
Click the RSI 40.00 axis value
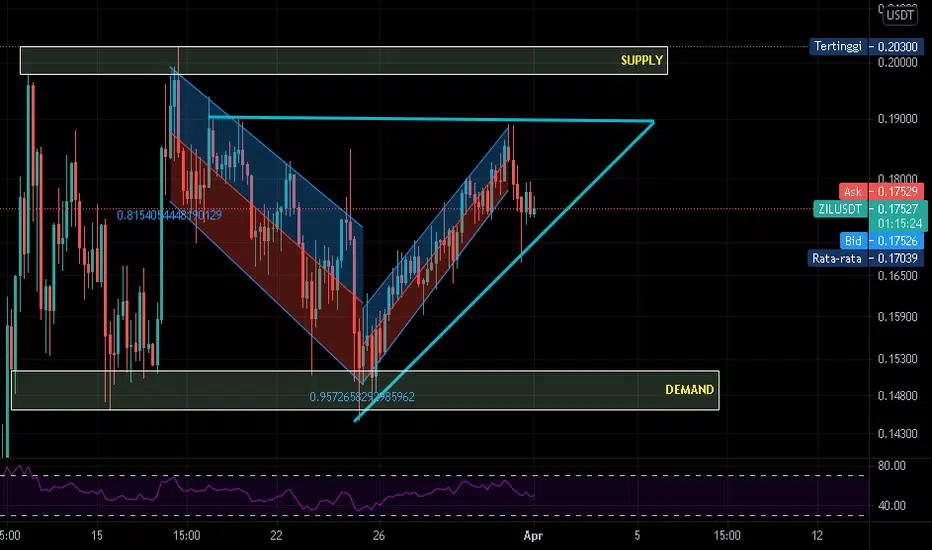[x=892, y=505]
